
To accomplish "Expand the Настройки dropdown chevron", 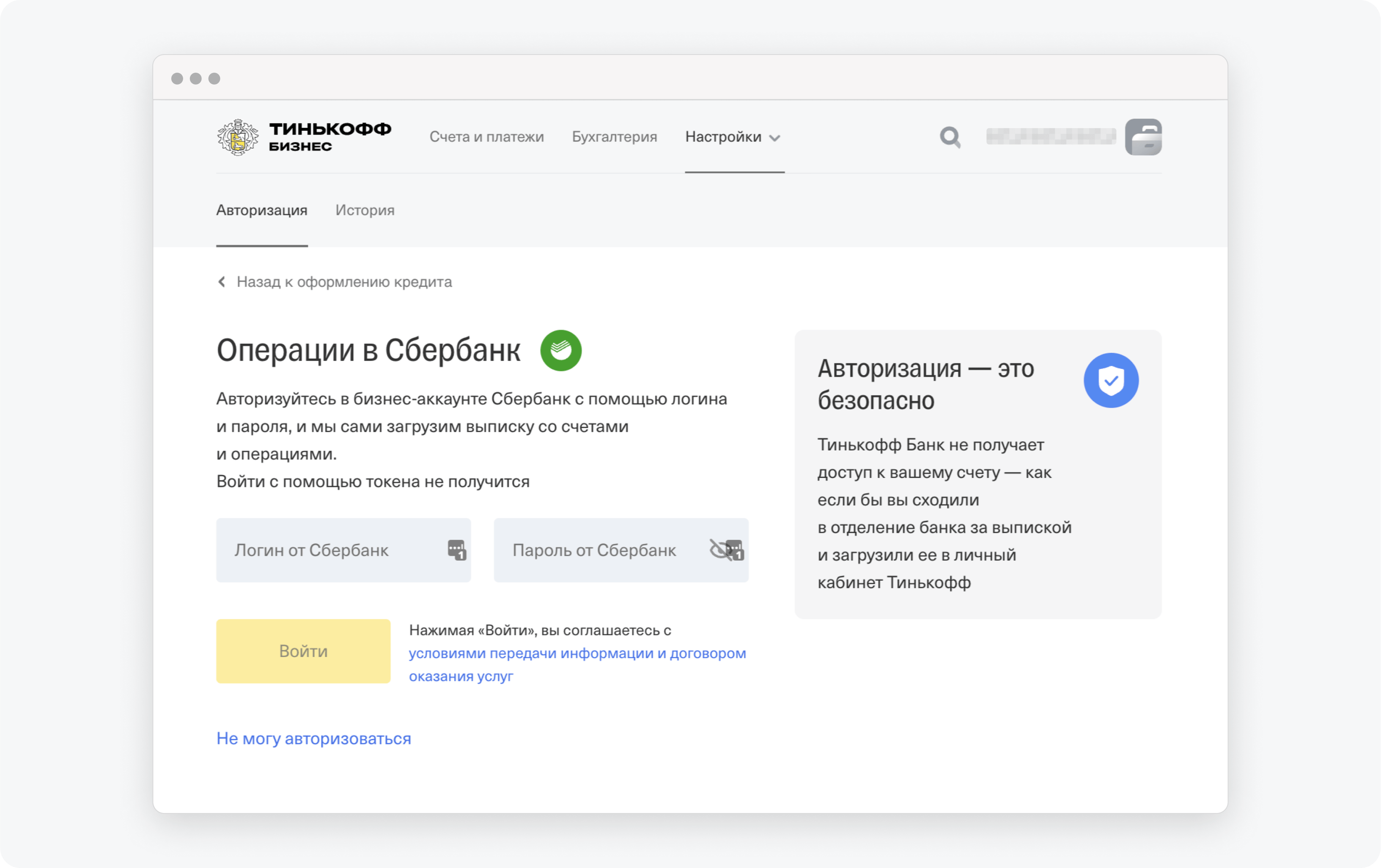I will 774,137.
